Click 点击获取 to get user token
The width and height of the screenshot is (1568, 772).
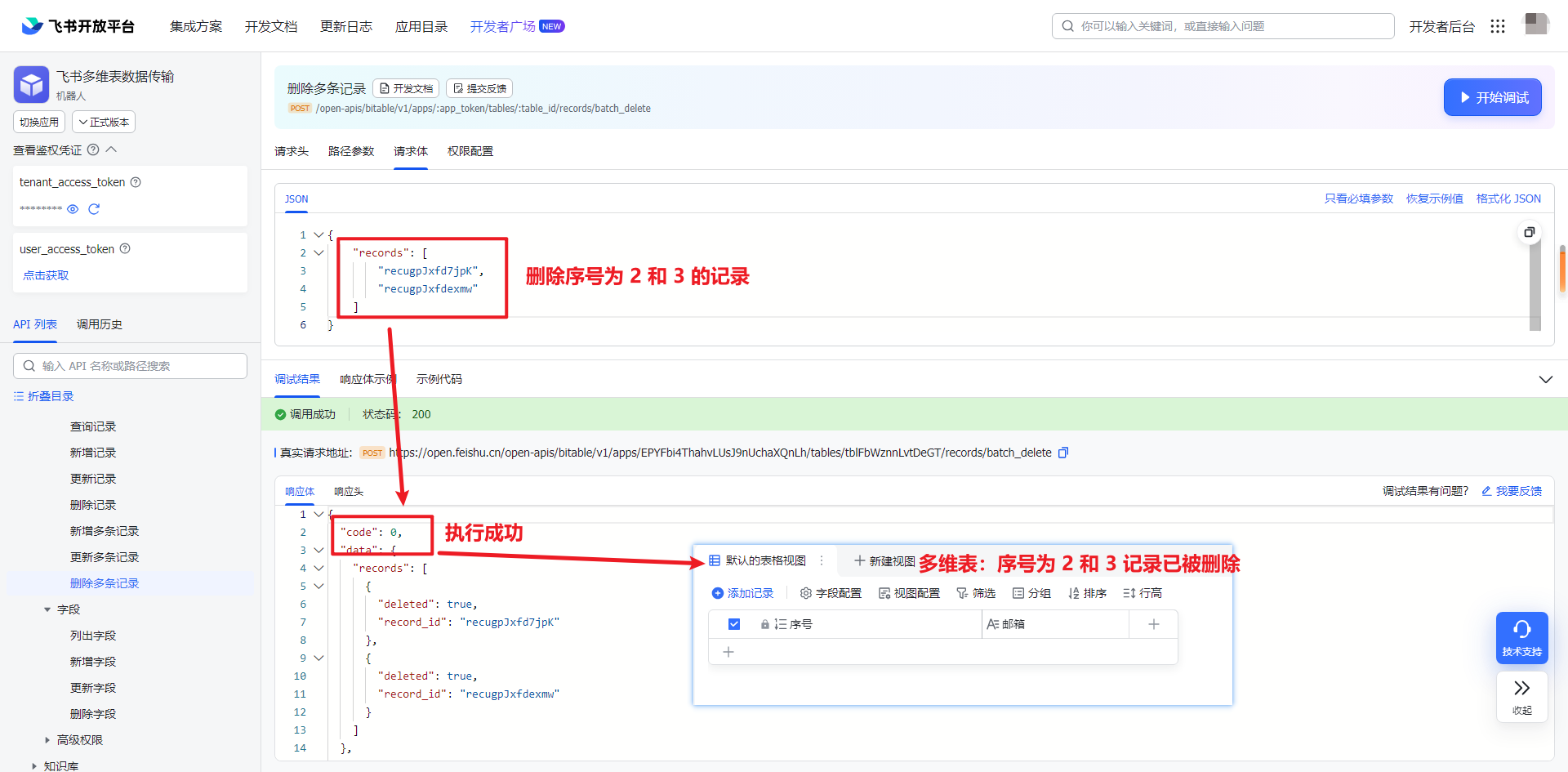(x=46, y=275)
